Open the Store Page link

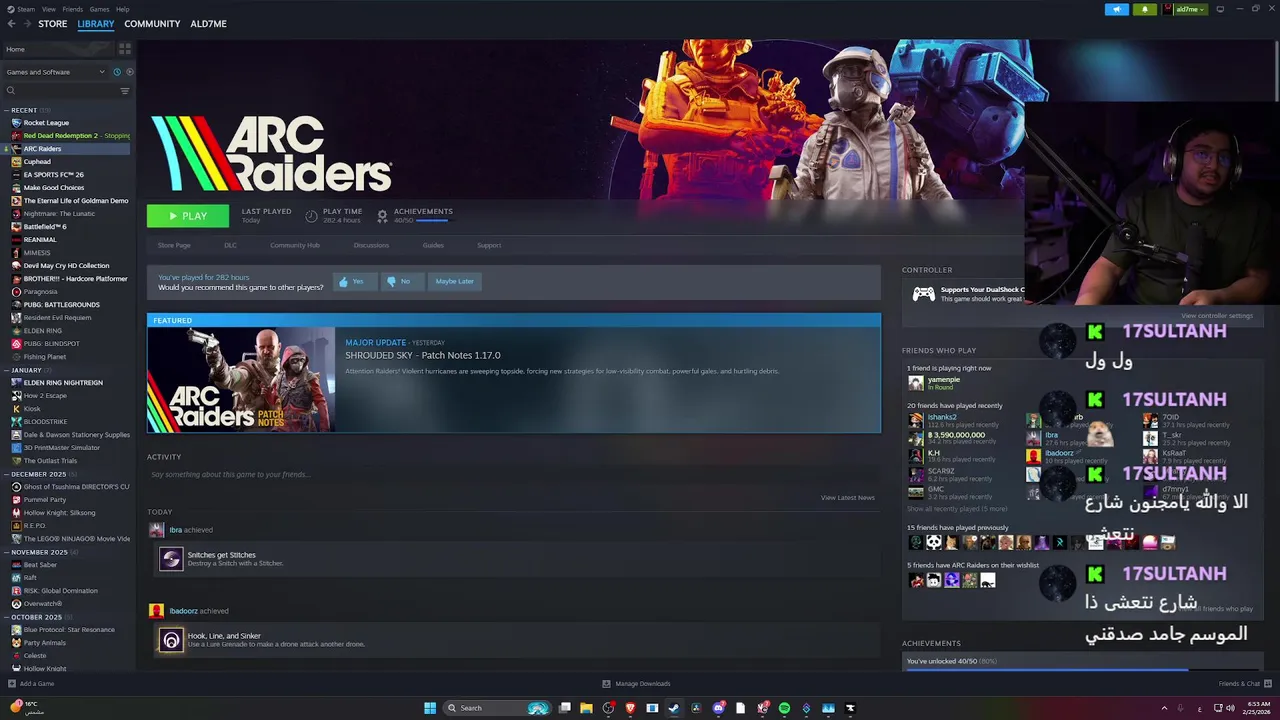174,245
